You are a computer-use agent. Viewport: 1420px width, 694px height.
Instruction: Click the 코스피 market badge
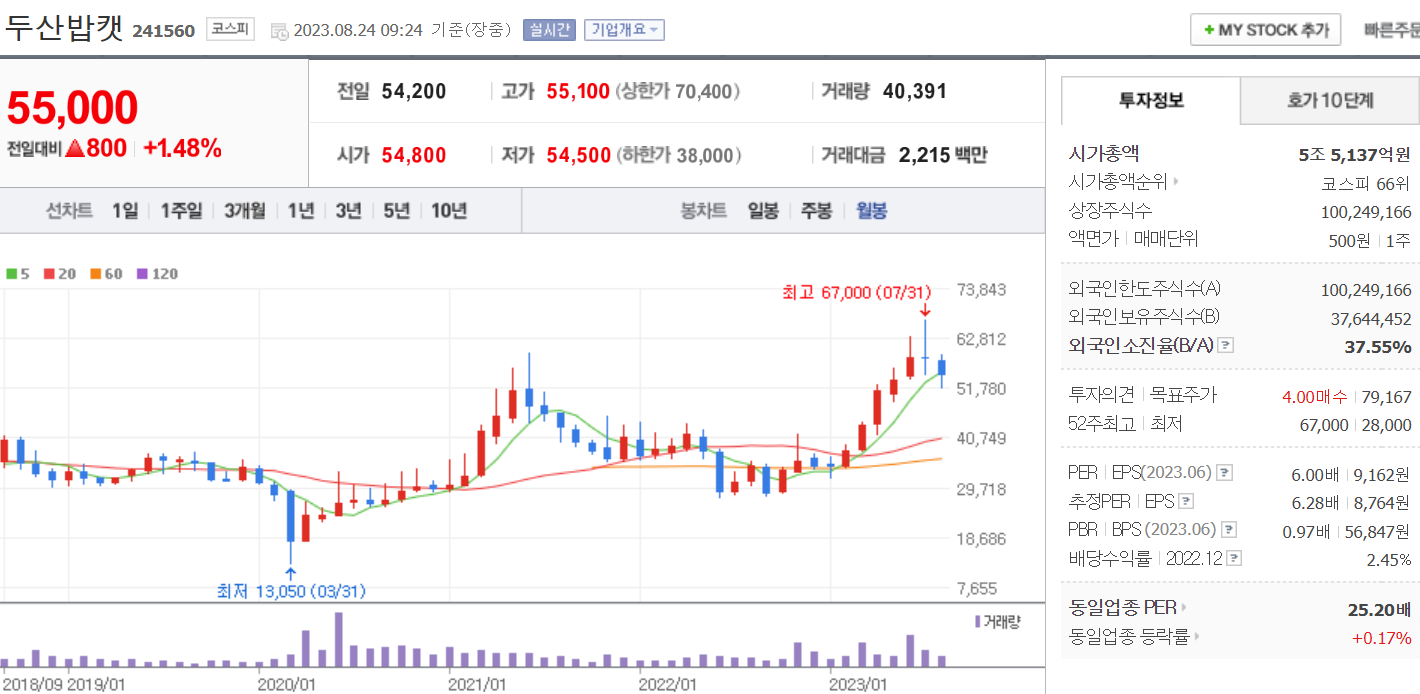(231, 30)
